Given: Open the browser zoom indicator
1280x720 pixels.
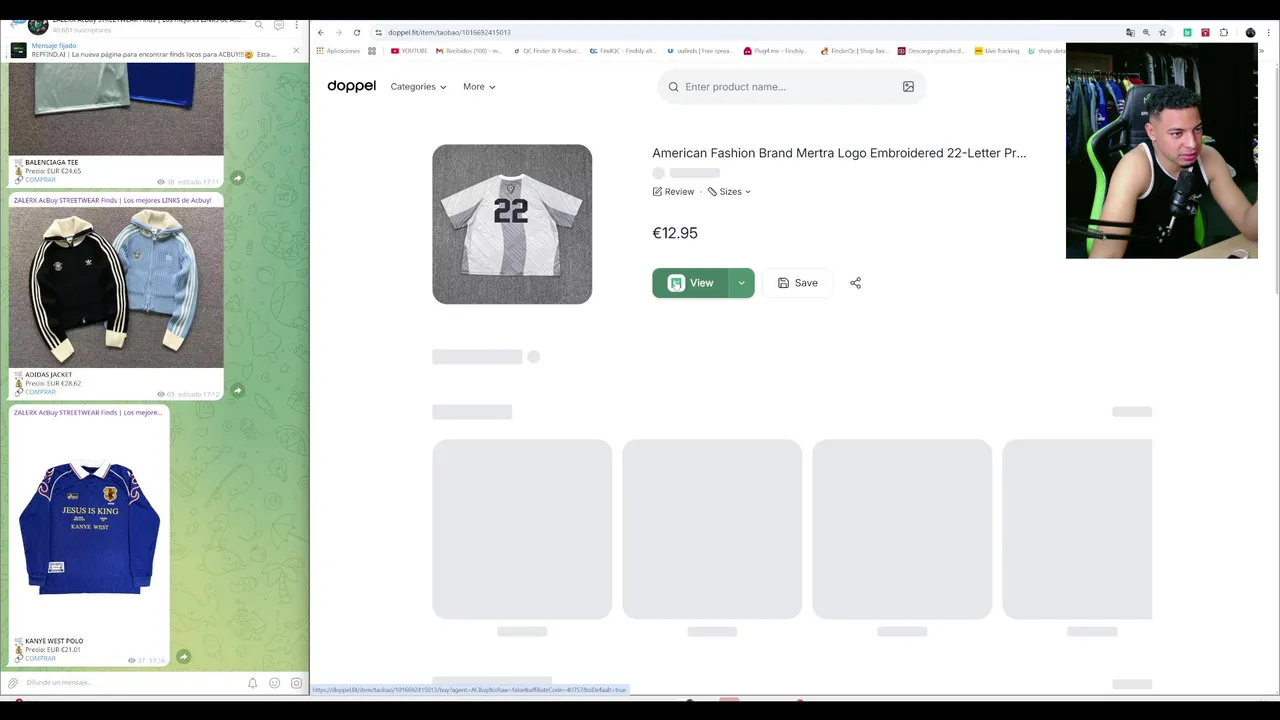Looking at the screenshot, I should pyautogui.click(x=1146, y=32).
